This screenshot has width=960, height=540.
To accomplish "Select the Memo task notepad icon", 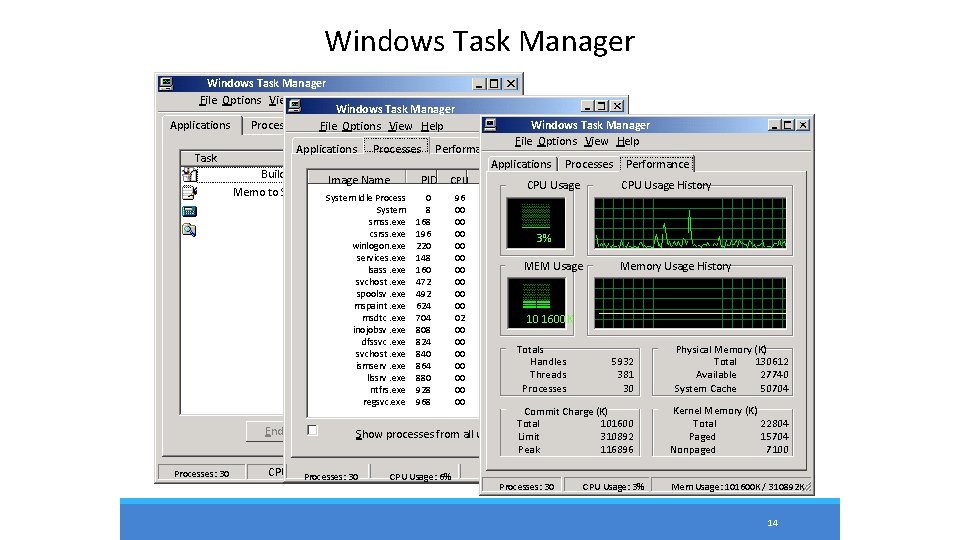I will pyautogui.click(x=189, y=193).
